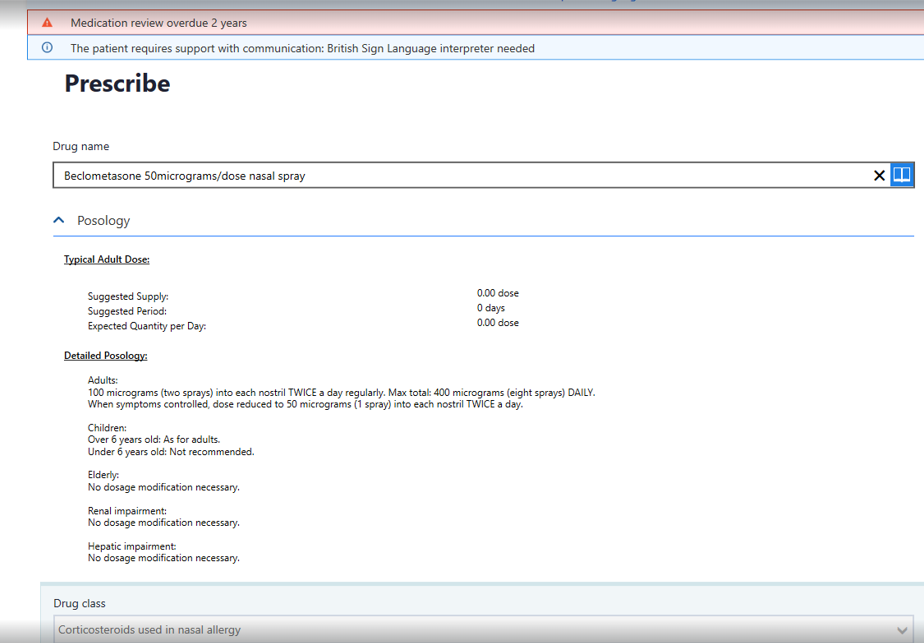Click the blue information circle icon
This screenshot has width=924, height=643.
[x=47, y=48]
